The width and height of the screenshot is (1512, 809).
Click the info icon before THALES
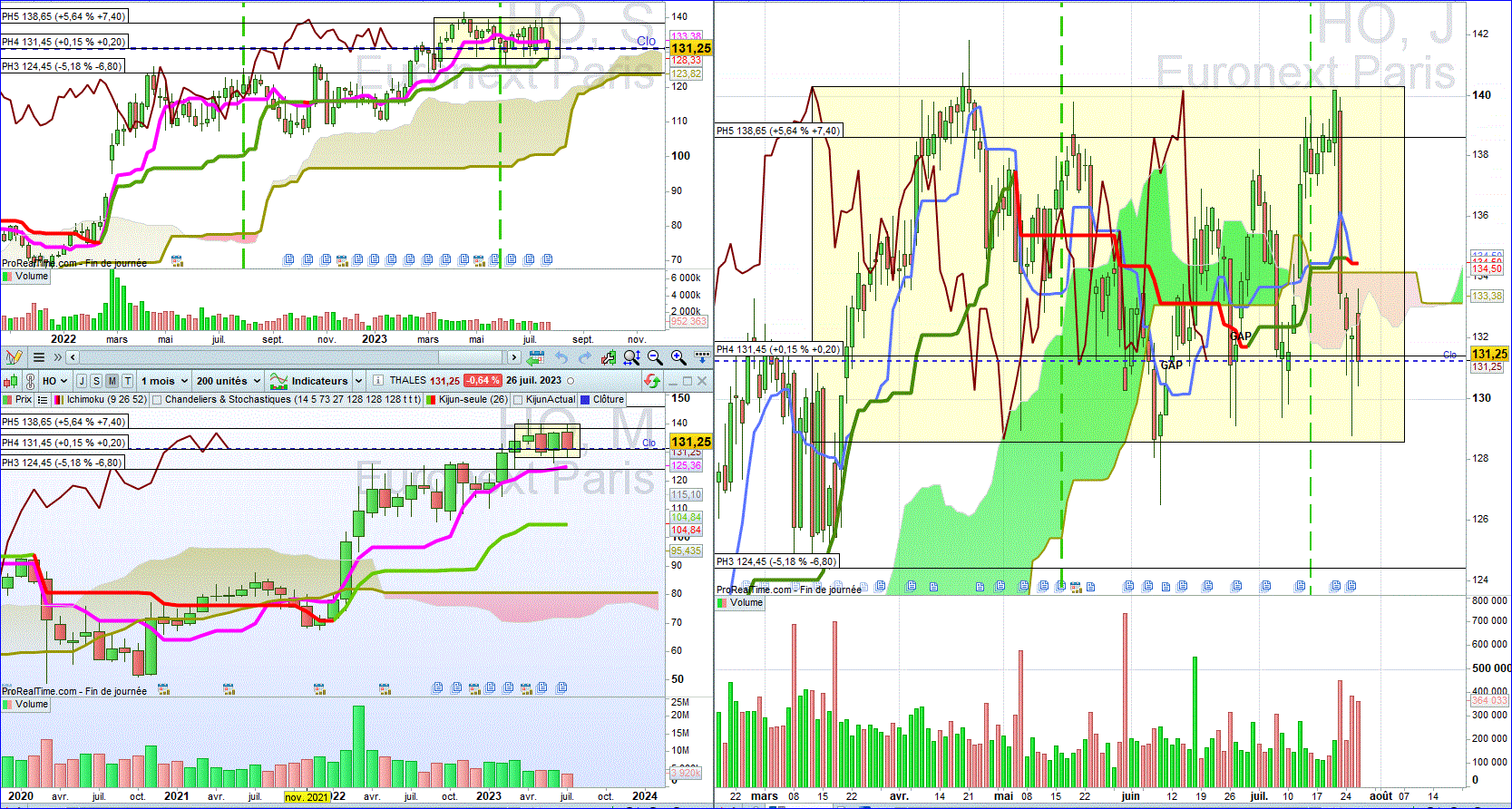point(378,381)
